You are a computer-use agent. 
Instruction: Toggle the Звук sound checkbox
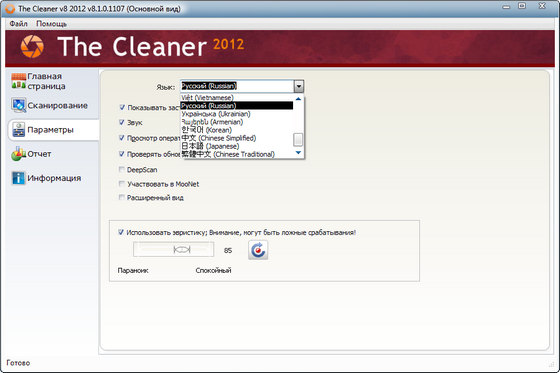click(122, 122)
